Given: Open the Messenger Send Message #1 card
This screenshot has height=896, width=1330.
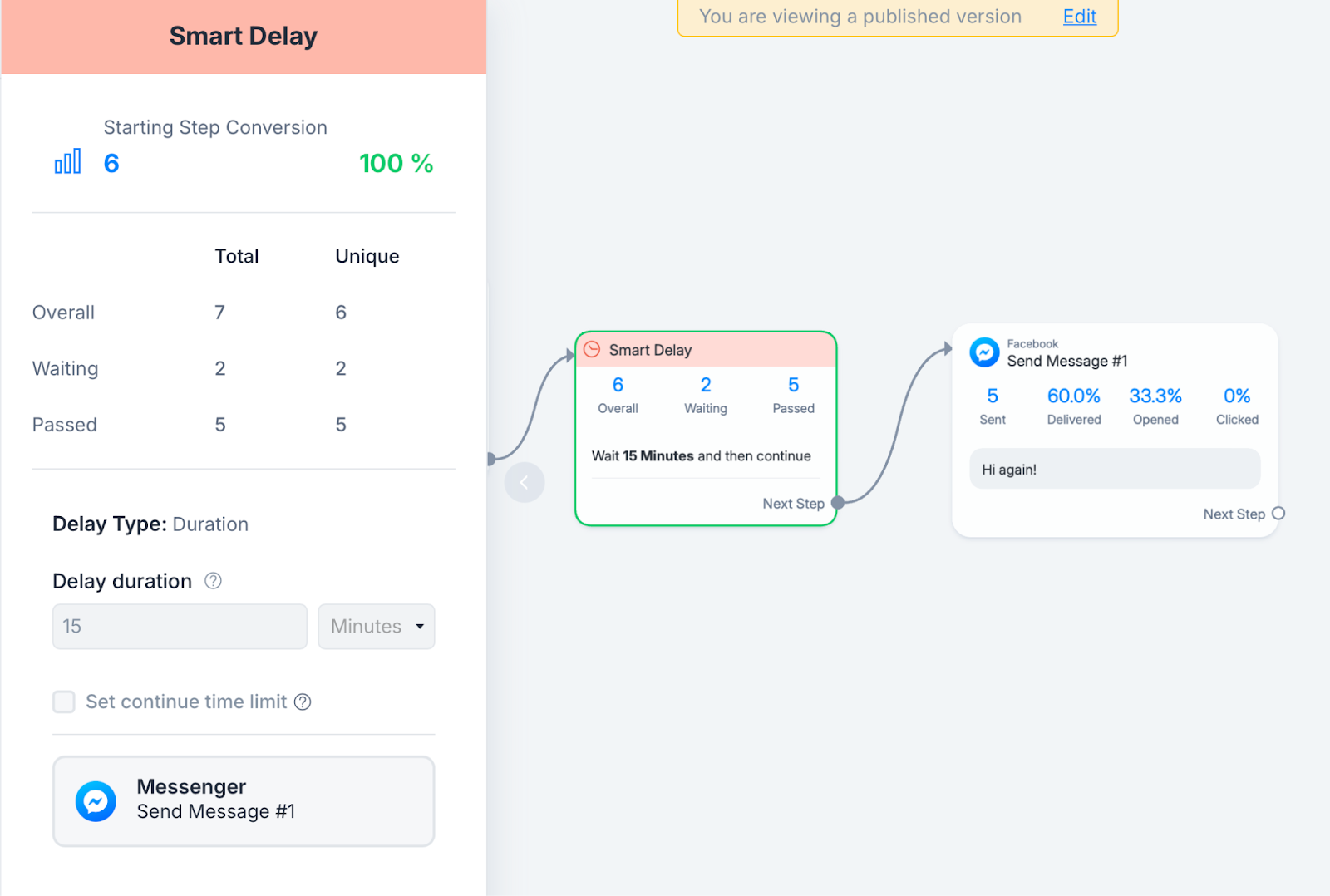Looking at the screenshot, I should [244, 801].
